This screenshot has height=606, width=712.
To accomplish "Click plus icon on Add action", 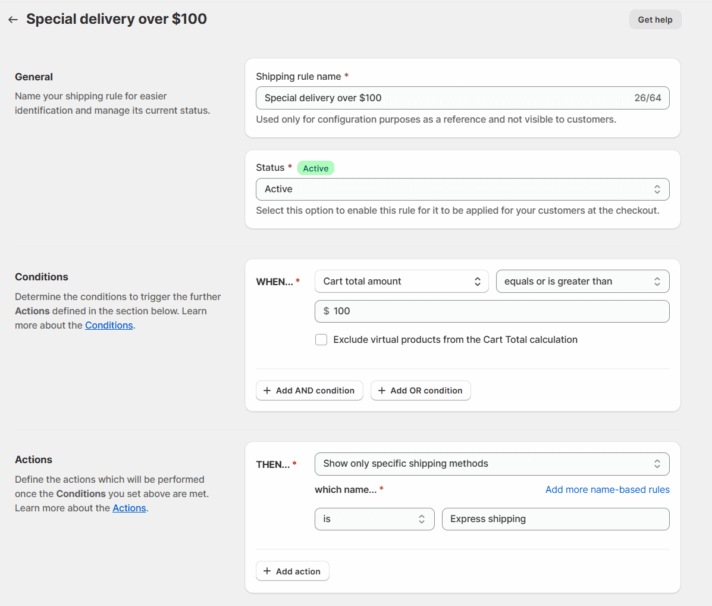I will [x=267, y=572].
